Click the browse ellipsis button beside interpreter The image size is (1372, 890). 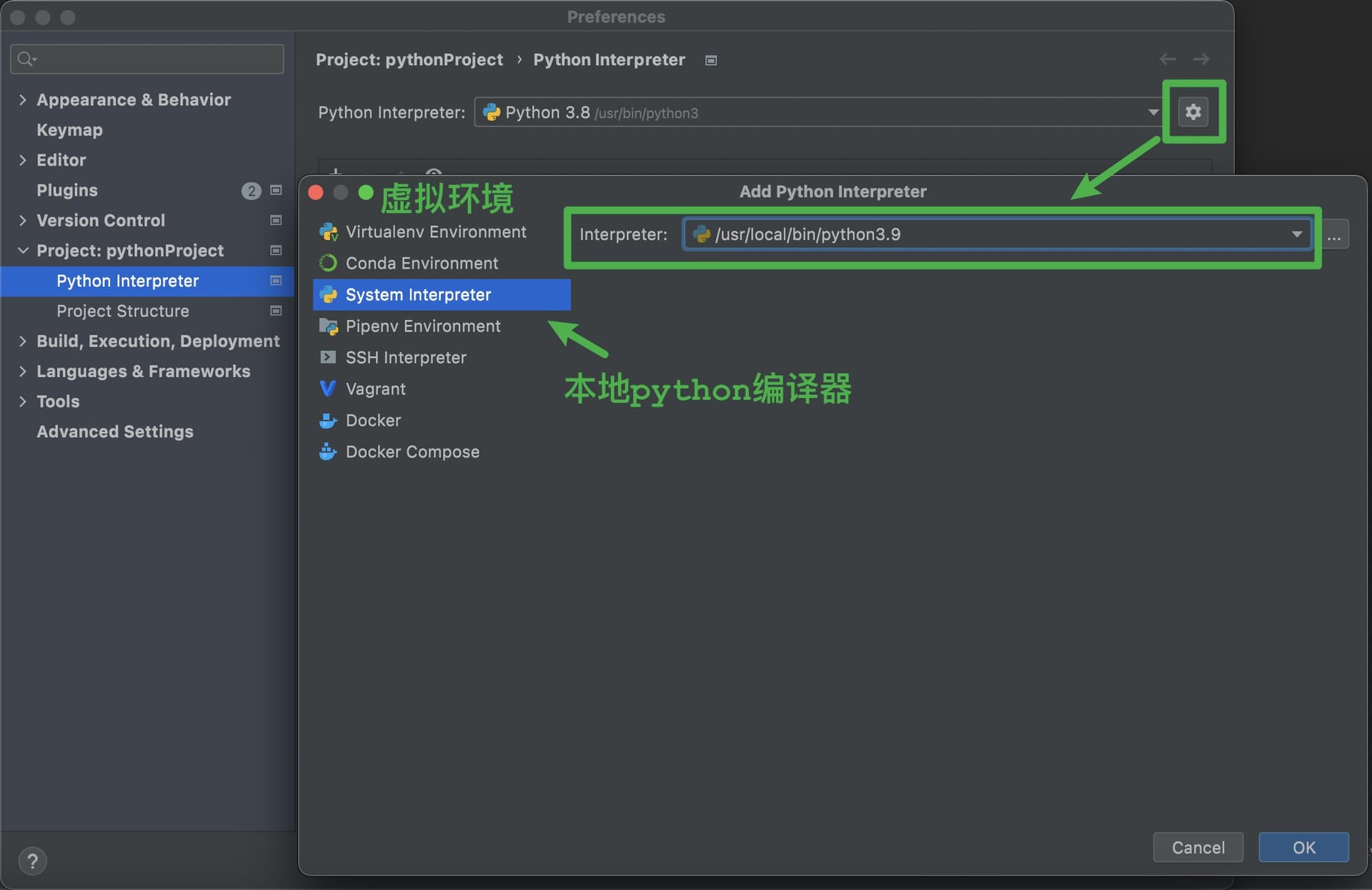tap(1334, 235)
